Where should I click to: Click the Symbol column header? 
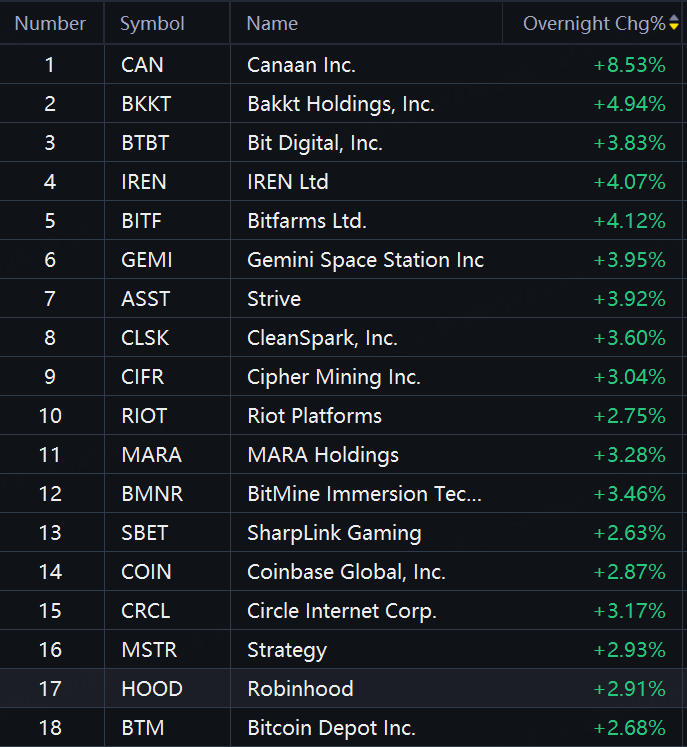tap(152, 23)
